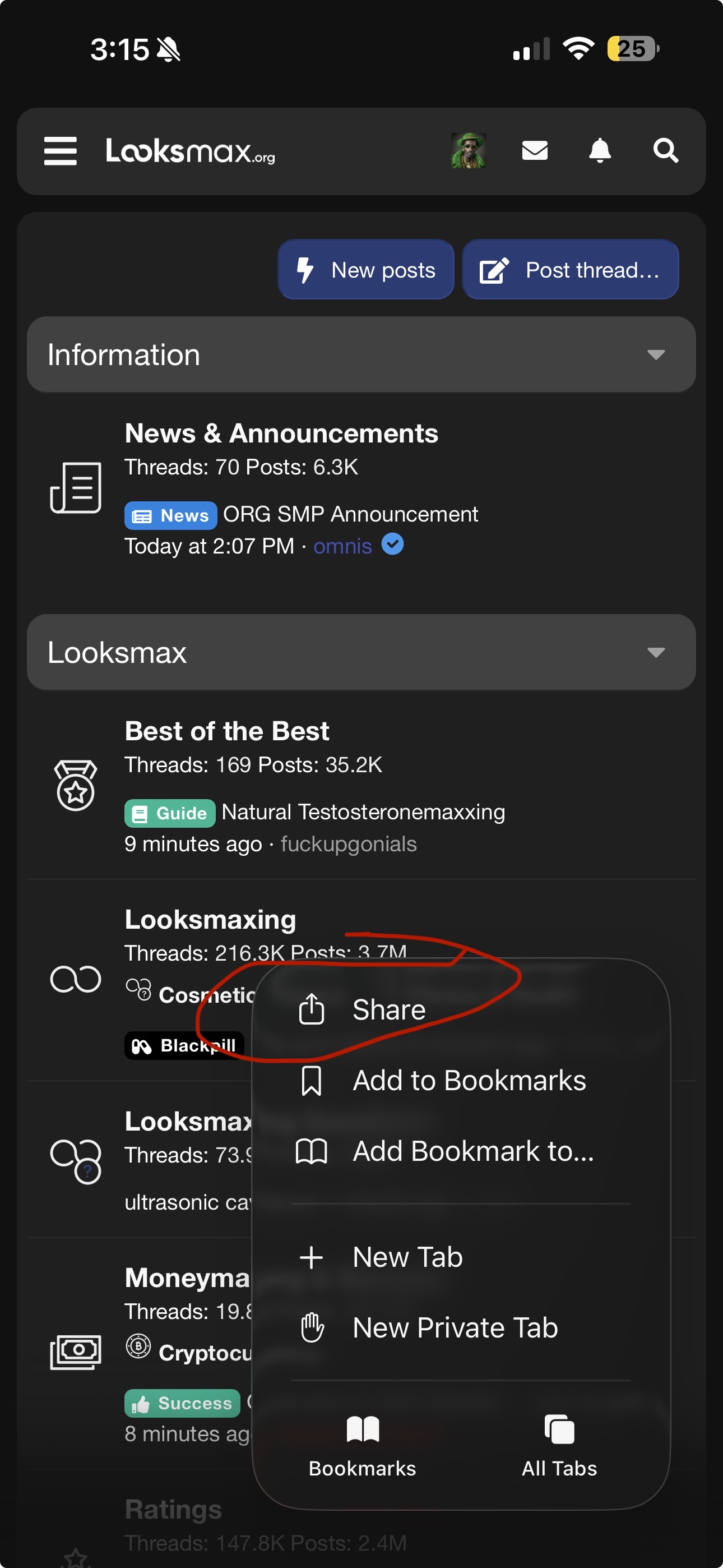Open the ORG SMP Announcement thread

350,515
